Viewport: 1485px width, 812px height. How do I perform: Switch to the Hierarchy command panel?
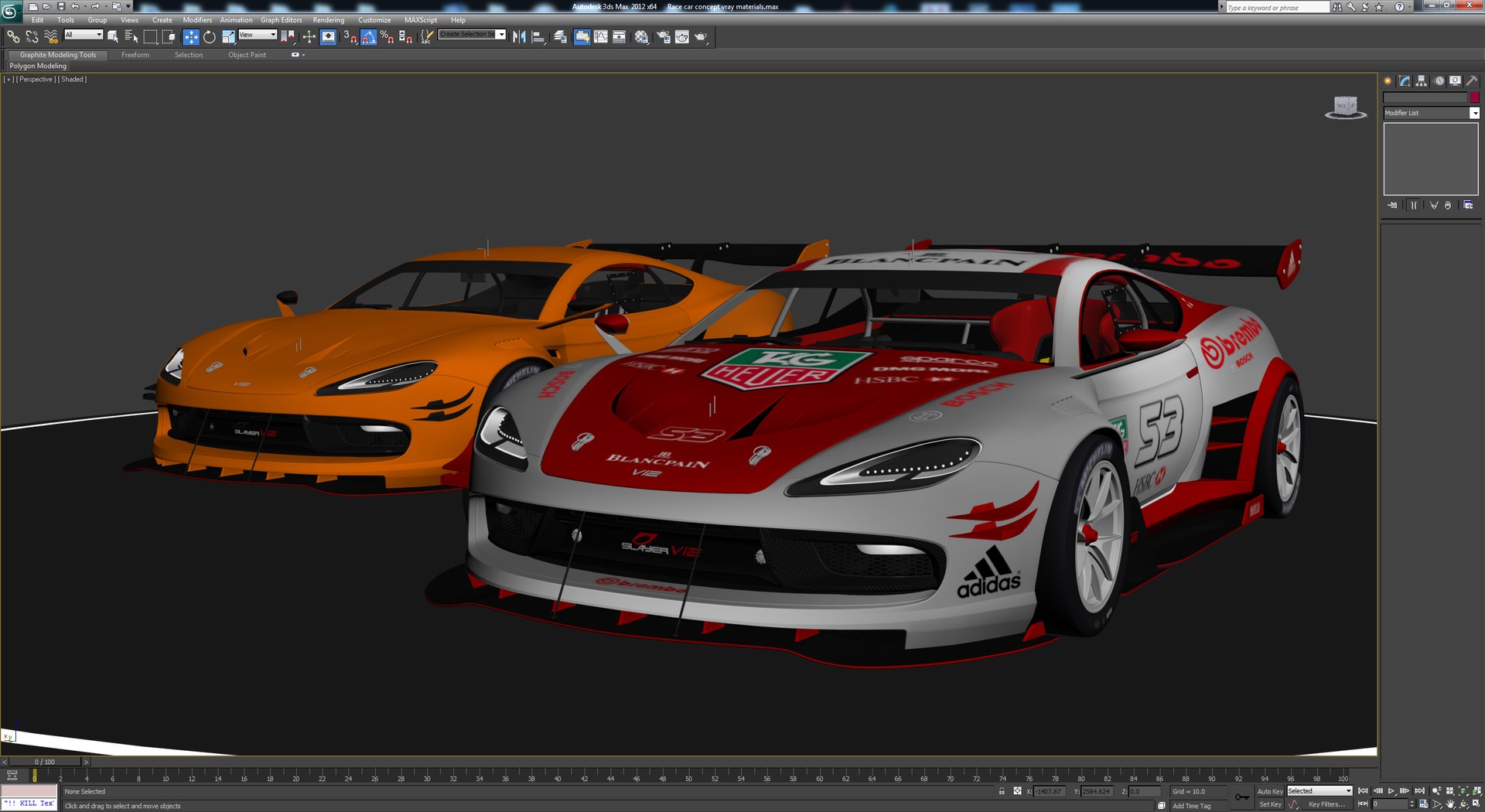(x=1422, y=80)
